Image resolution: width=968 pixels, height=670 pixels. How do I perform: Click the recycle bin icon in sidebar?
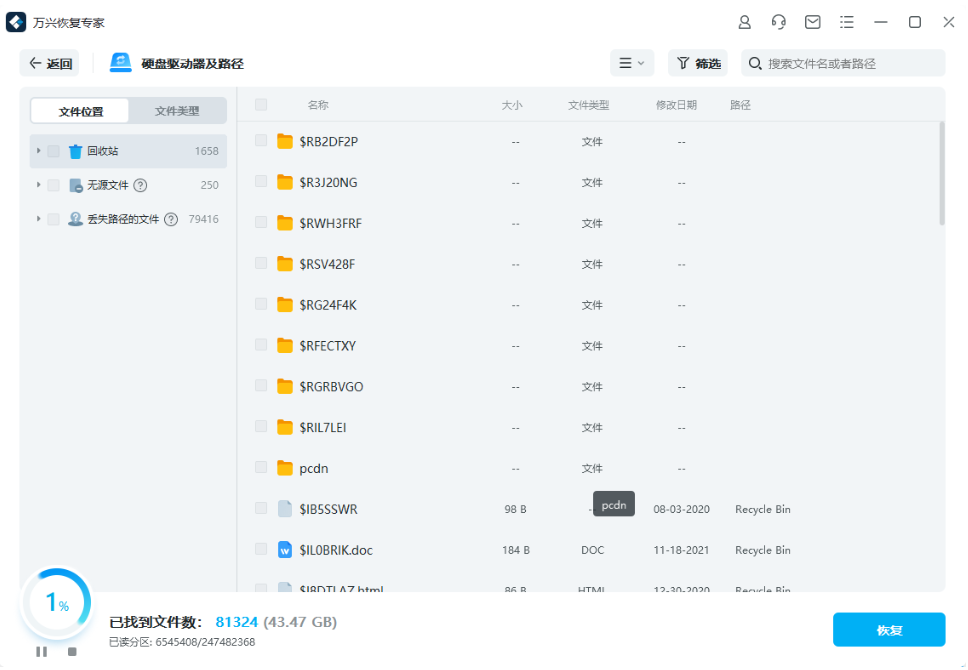pos(75,151)
